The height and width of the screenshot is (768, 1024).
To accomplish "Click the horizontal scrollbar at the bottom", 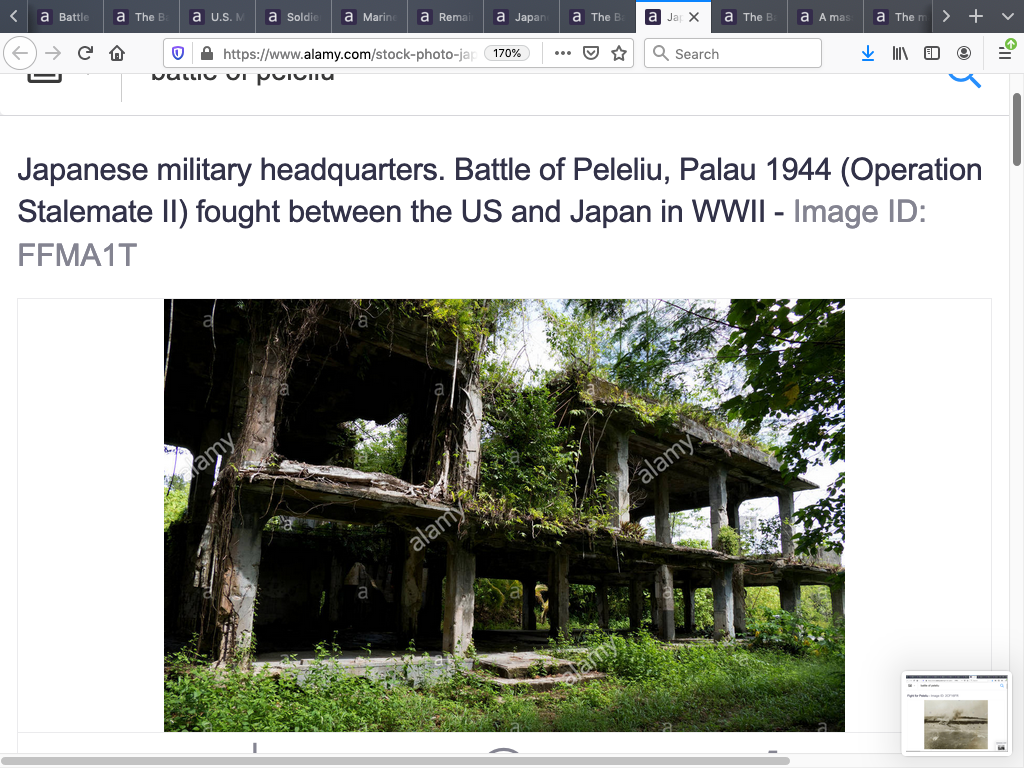I will pos(400,761).
